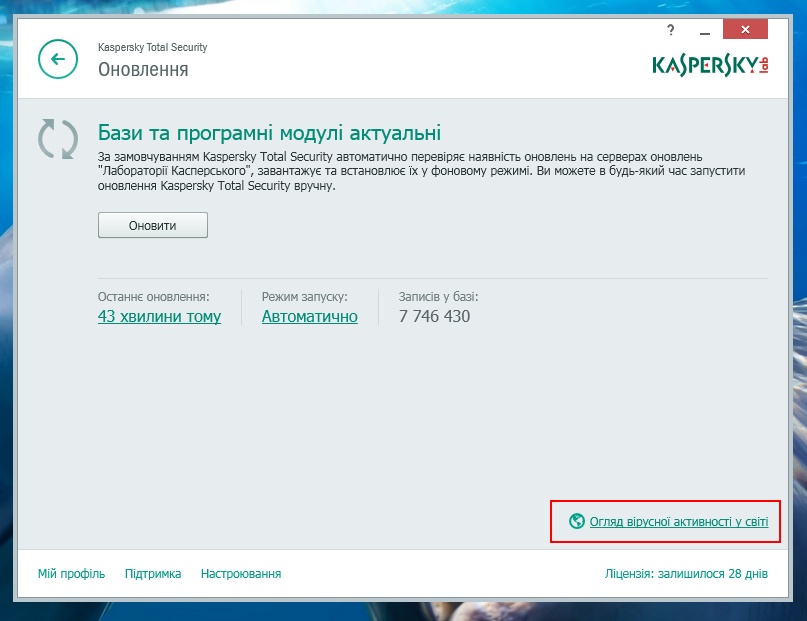Click the Kaspersky lab logo
The height and width of the screenshot is (621, 807).
point(710,65)
